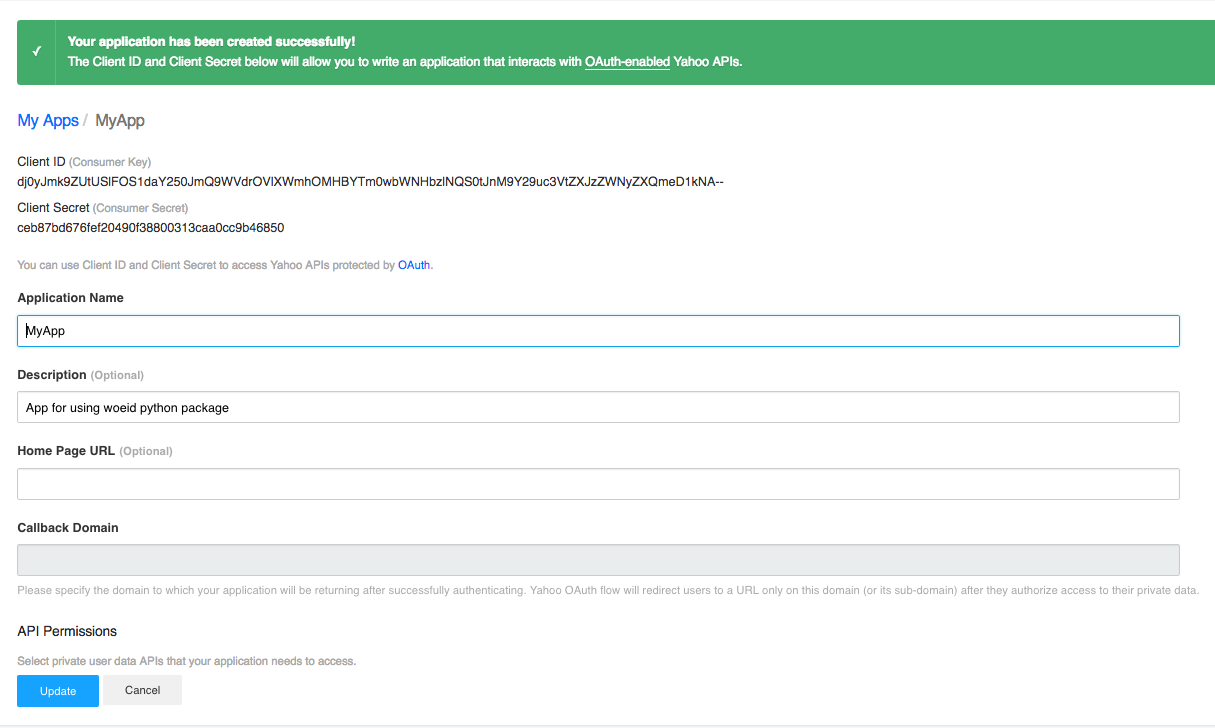The image size is (1215, 728).
Task: Click the API Permissions heading
Action: 67,631
